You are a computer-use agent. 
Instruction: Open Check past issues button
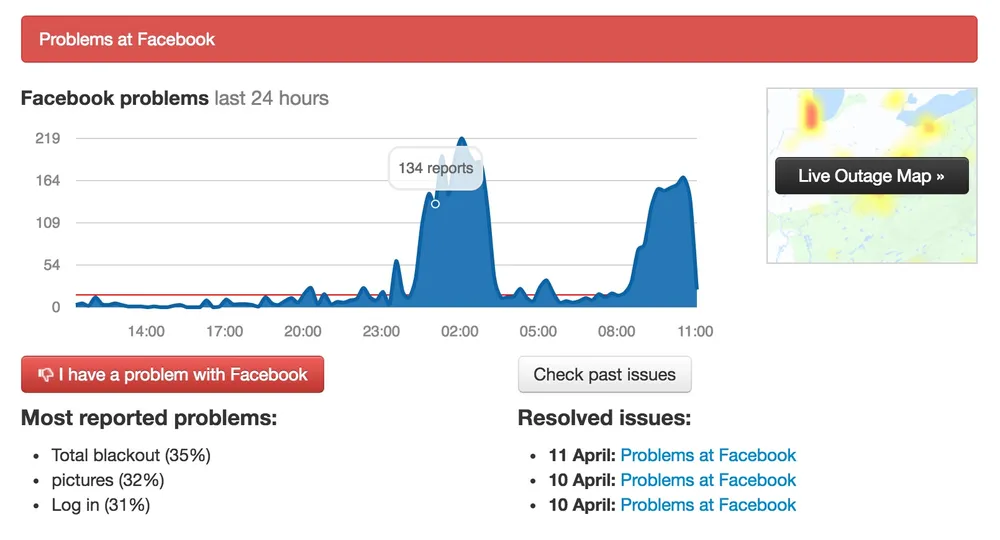(604, 374)
